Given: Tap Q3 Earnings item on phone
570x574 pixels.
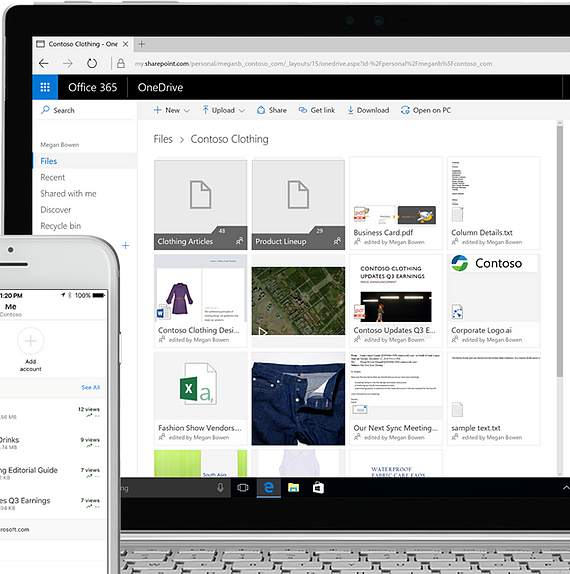Looking at the screenshot, I should 50,503.
